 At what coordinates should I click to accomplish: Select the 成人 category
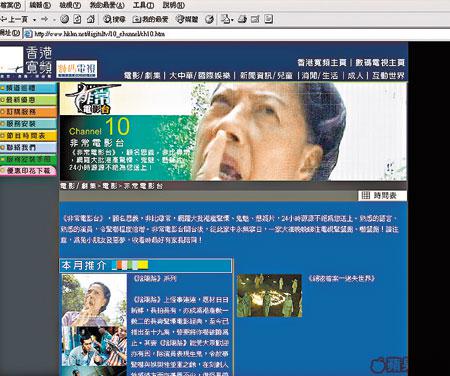(355, 76)
